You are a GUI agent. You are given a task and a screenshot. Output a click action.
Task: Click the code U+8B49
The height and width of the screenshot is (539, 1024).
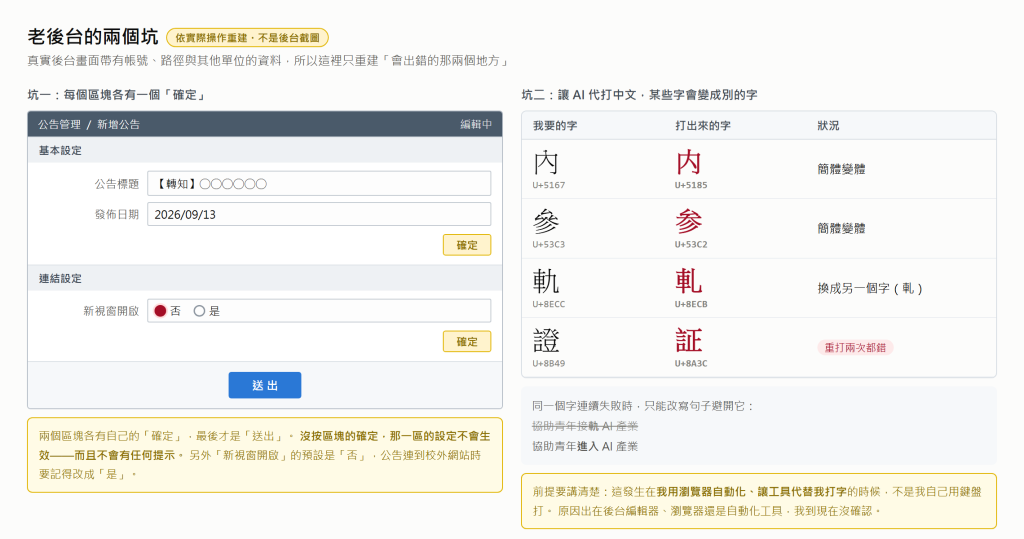(x=549, y=363)
